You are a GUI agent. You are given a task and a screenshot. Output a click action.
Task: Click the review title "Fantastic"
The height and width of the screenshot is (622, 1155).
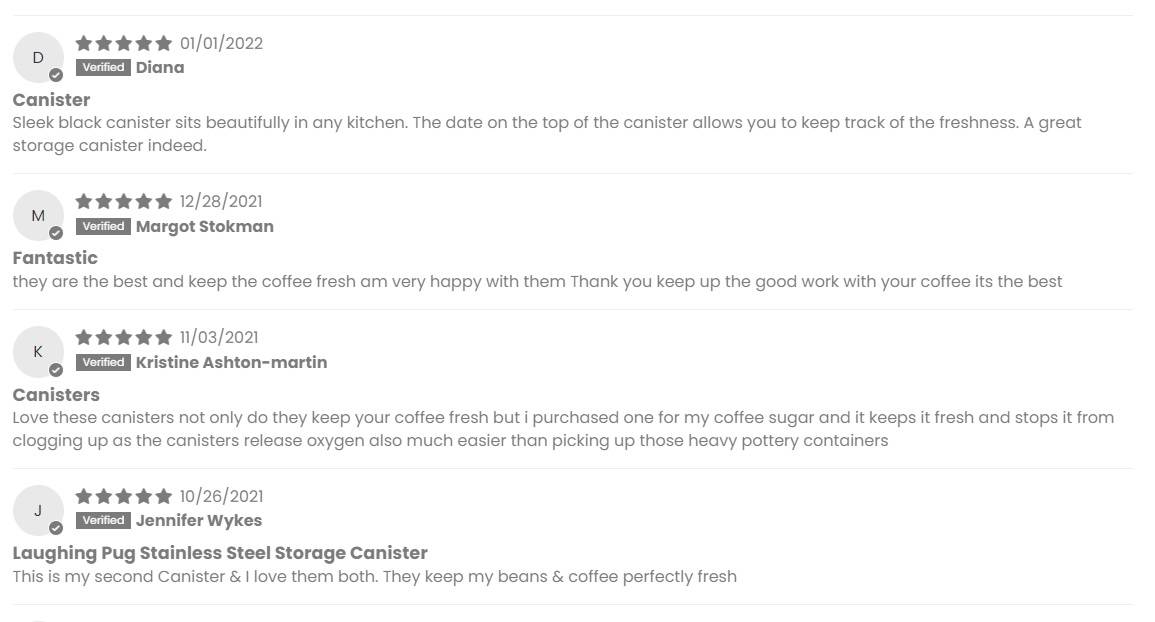click(x=55, y=258)
